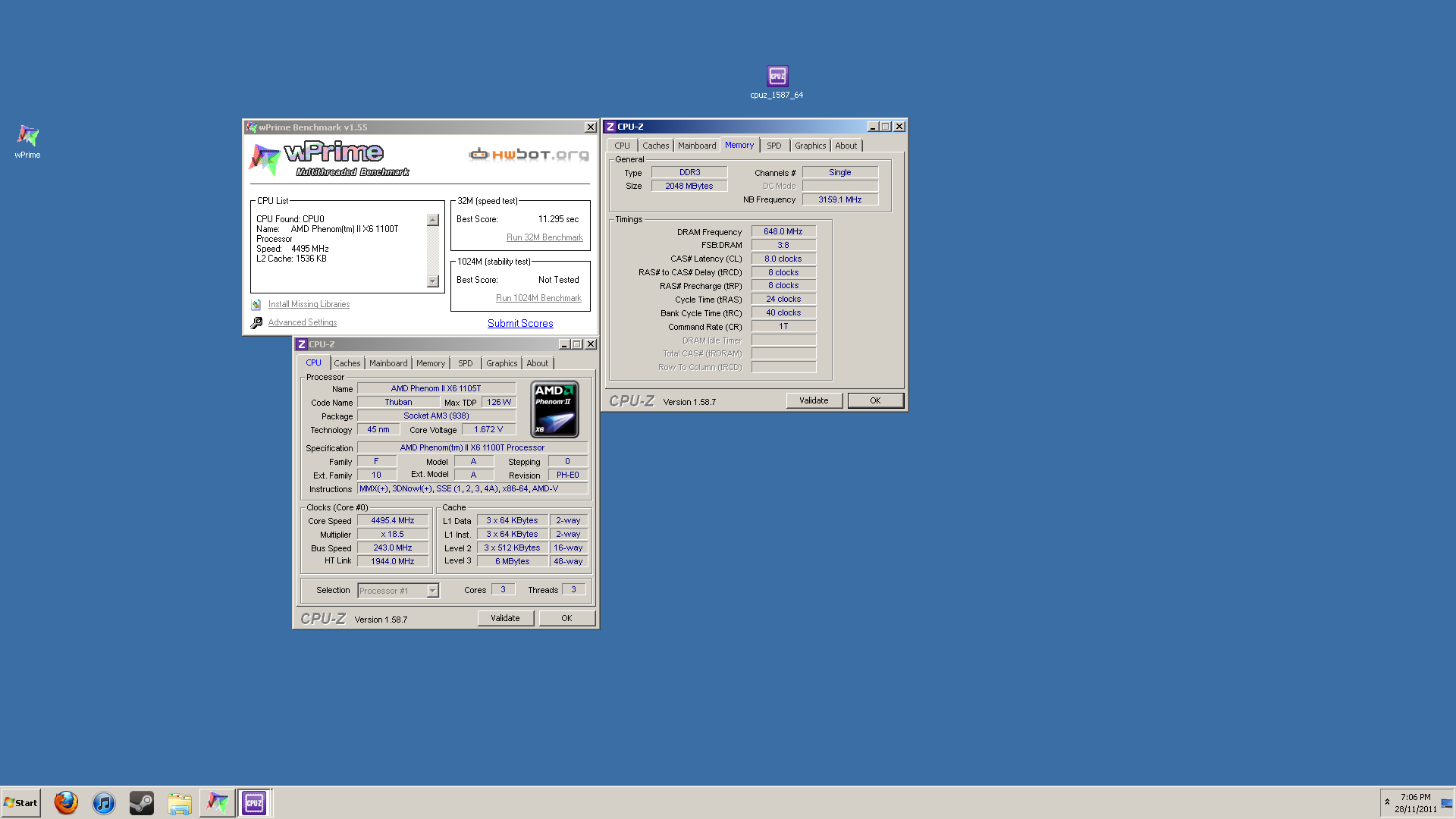Run the 1024M Benchmark
Image resolution: width=1456 pixels, height=819 pixels.
pyautogui.click(x=538, y=298)
